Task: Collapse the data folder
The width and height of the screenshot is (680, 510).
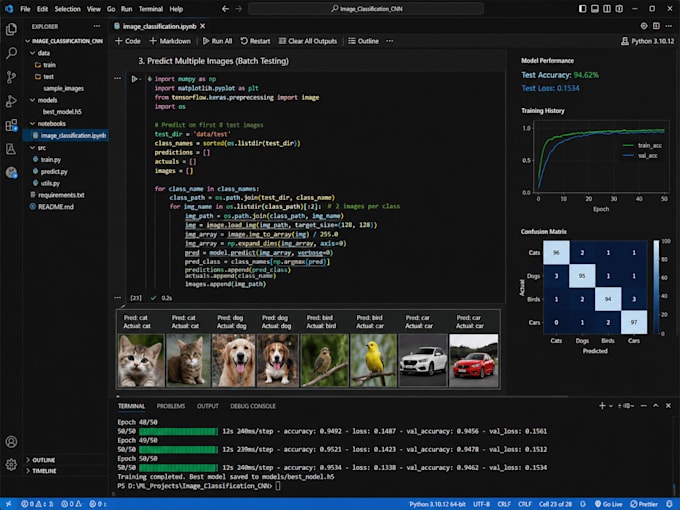Action: [33, 53]
